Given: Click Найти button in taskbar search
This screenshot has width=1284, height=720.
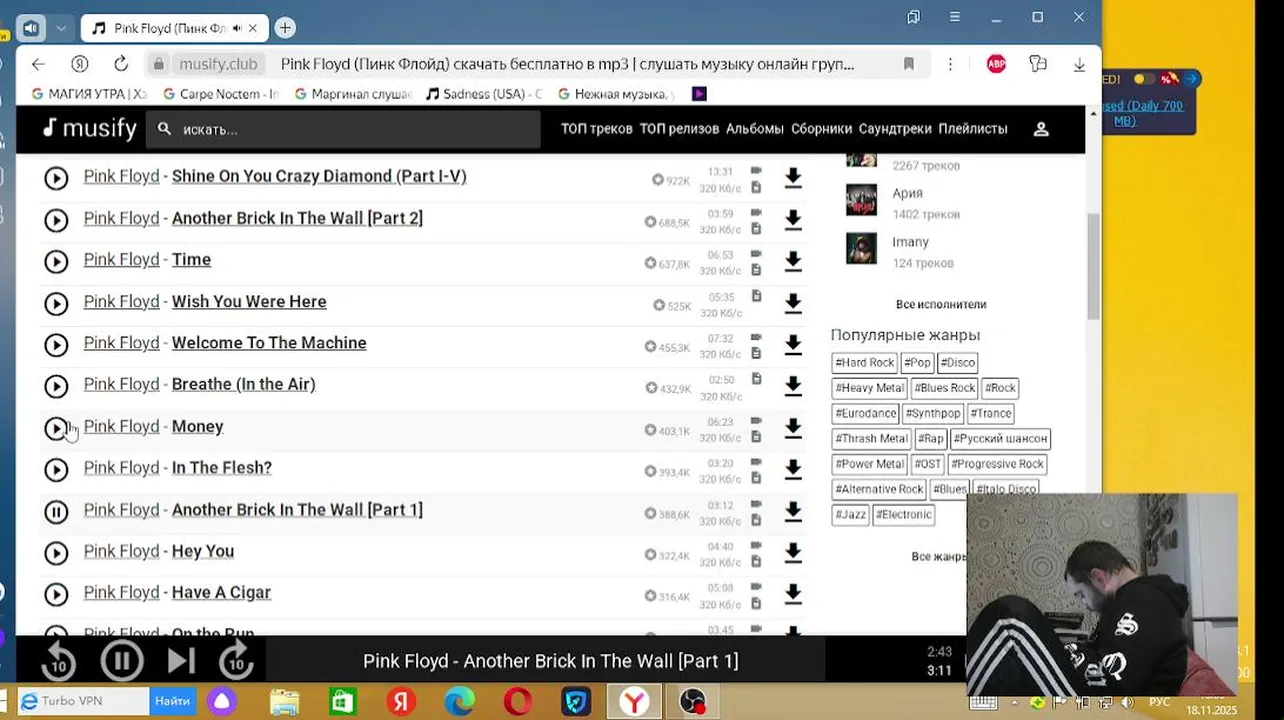Looking at the screenshot, I should pyautogui.click(x=172, y=701).
